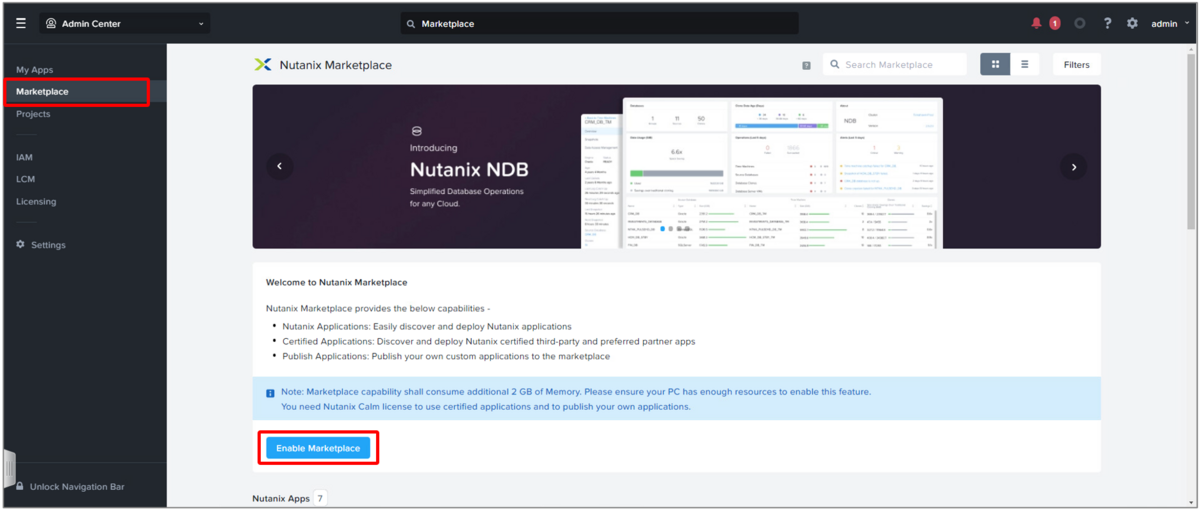This screenshot has width=1200, height=511.
Task: Open the Filters button
Action: [x=1077, y=64]
